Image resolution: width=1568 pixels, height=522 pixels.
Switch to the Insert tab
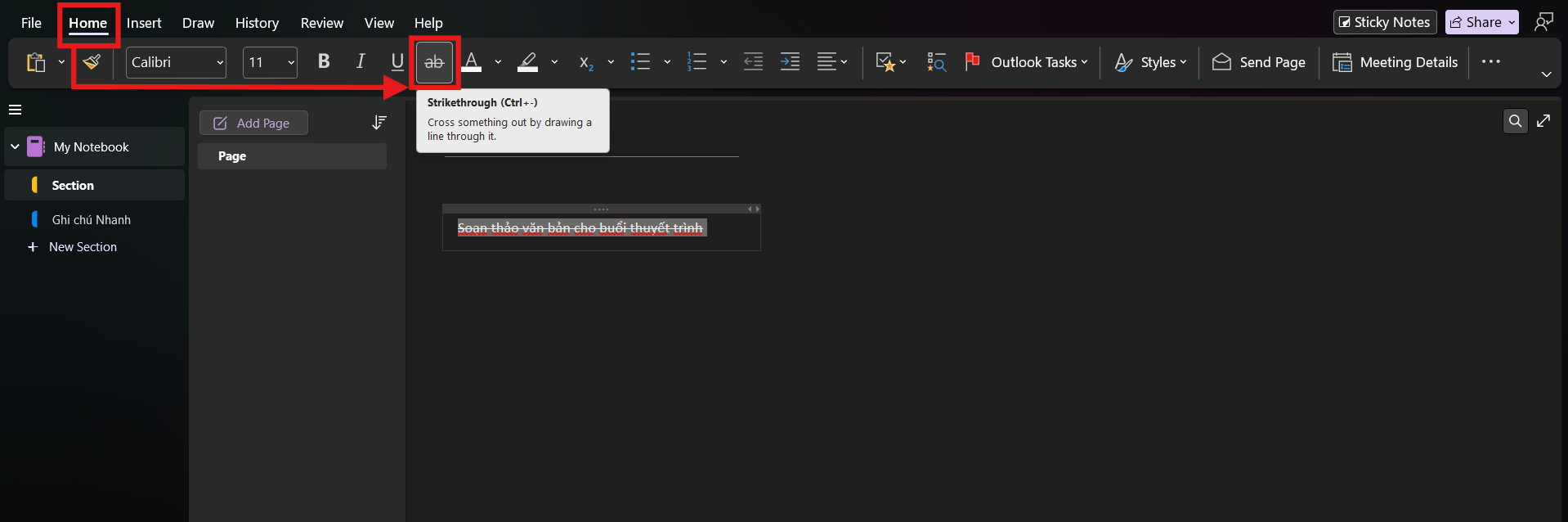click(x=144, y=23)
